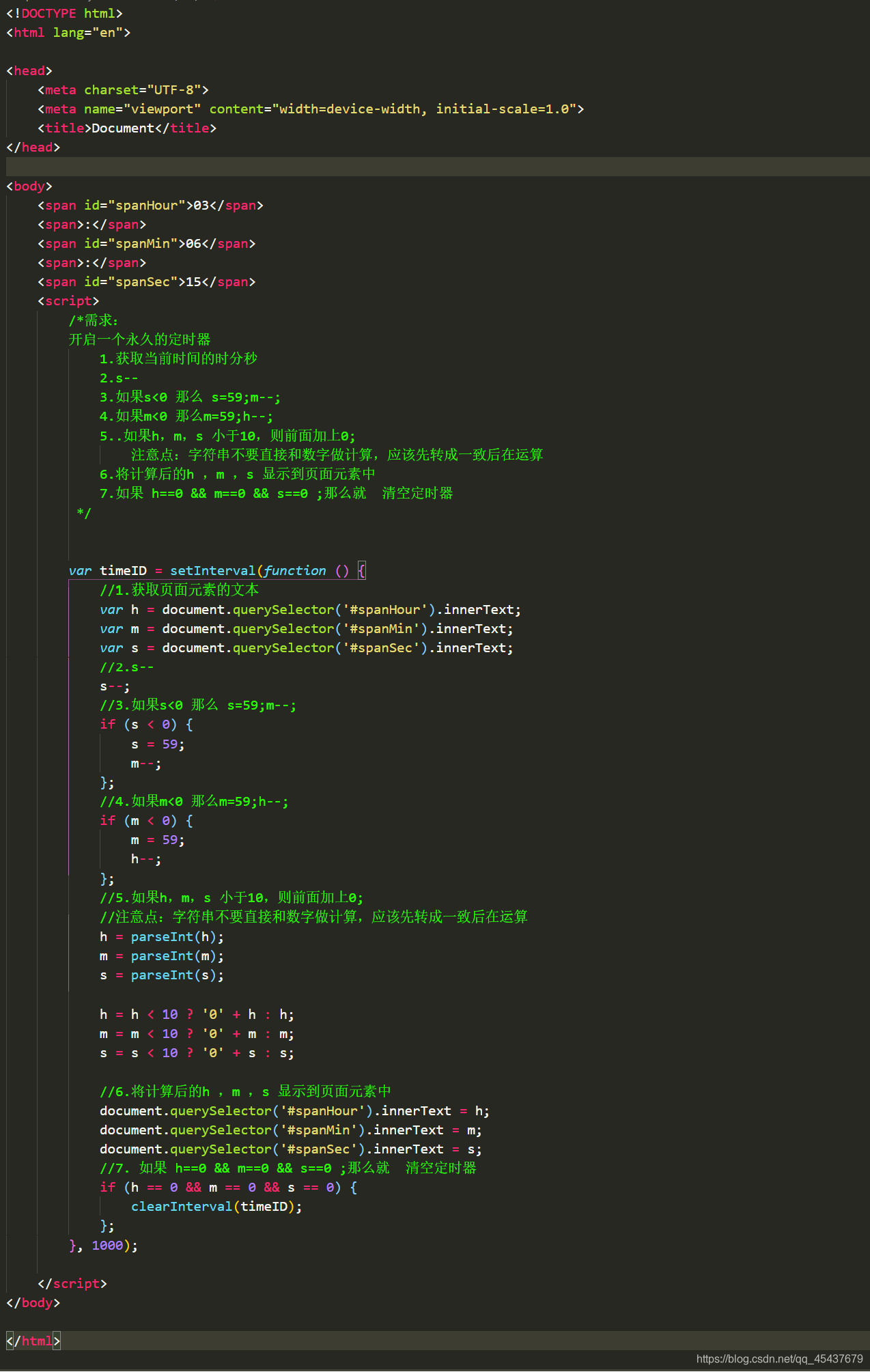This screenshot has height=1372, width=870.
Task: Click the 'clearInterval(timeID);' call
Action: 216,1207
